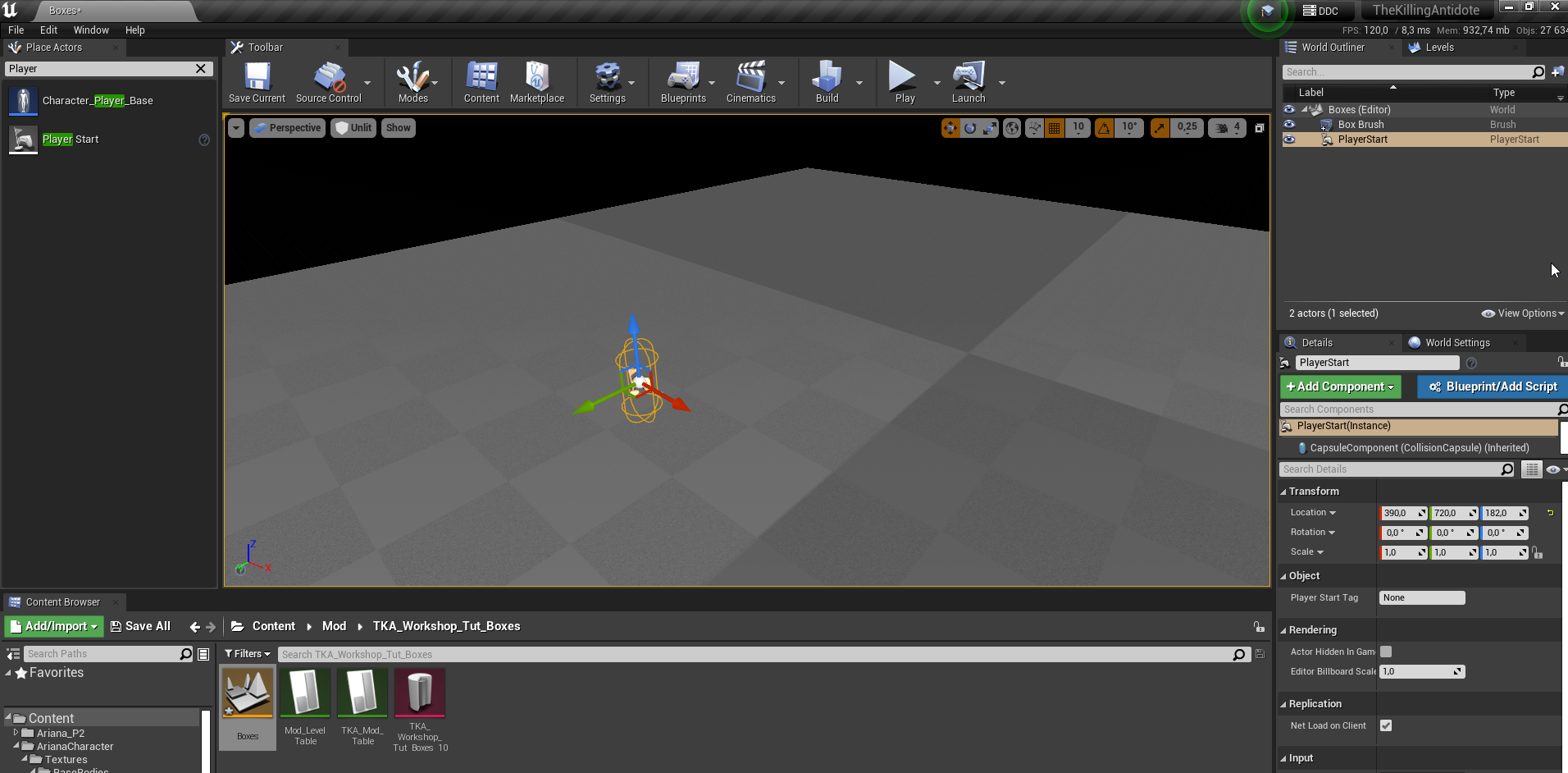Open Source Control from the toolbar
This screenshot has width=1568, height=773.
pos(328,82)
